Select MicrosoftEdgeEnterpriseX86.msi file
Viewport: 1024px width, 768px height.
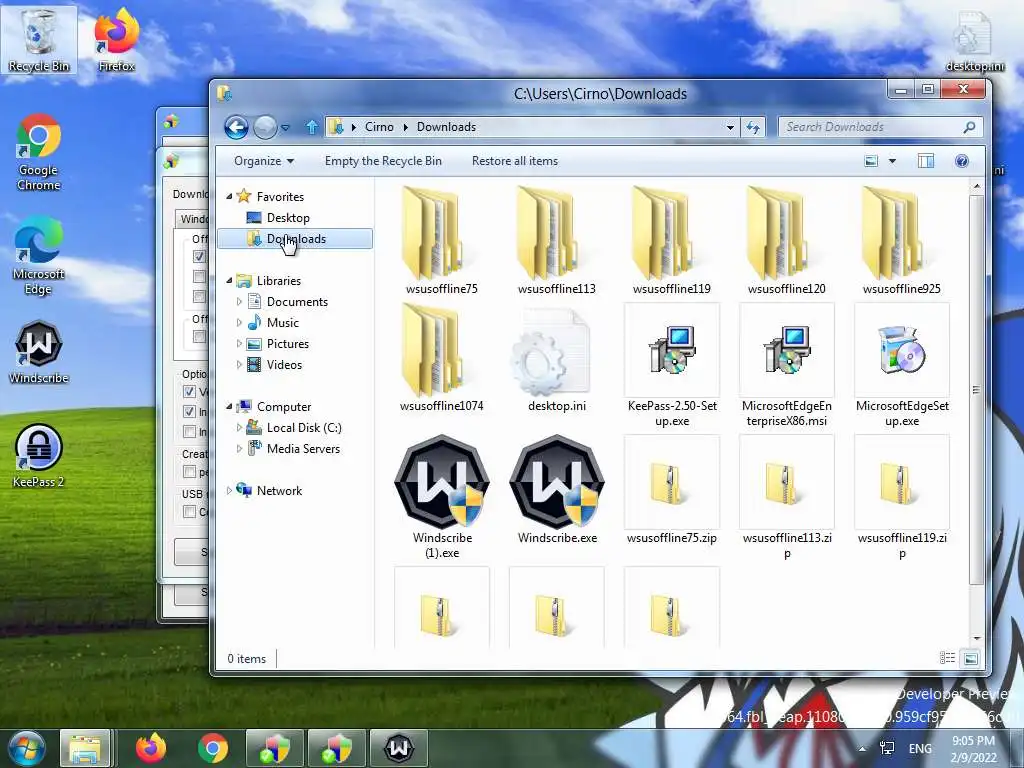click(x=786, y=364)
